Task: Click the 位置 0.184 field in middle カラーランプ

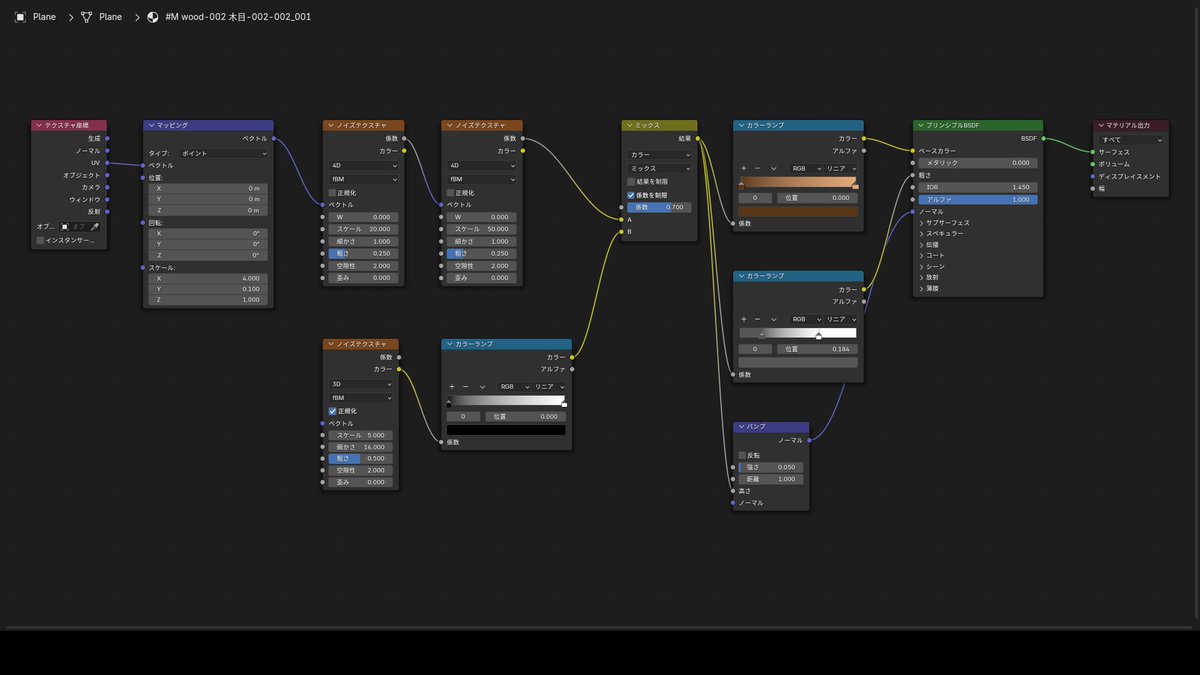Action: 816,349
